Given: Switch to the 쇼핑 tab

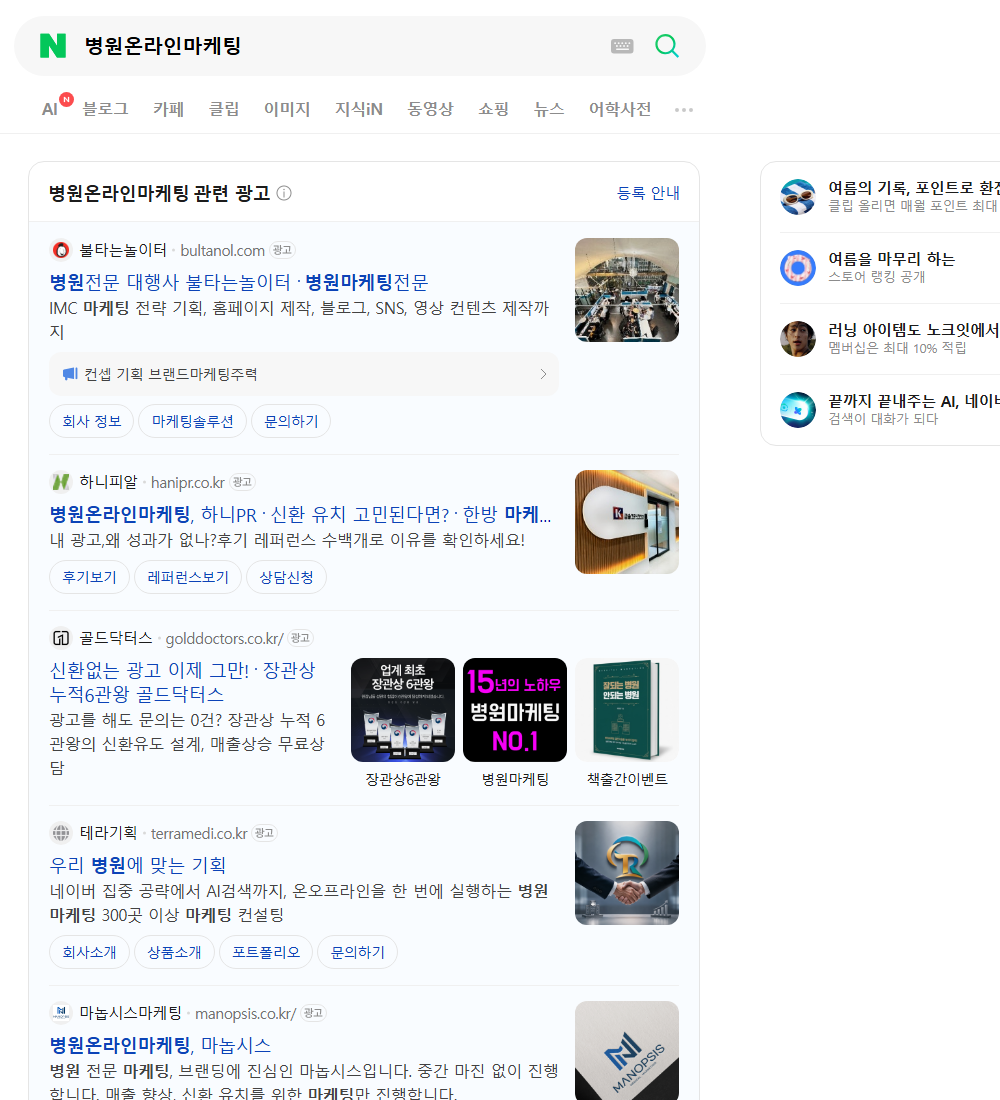Looking at the screenshot, I should click(493, 109).
